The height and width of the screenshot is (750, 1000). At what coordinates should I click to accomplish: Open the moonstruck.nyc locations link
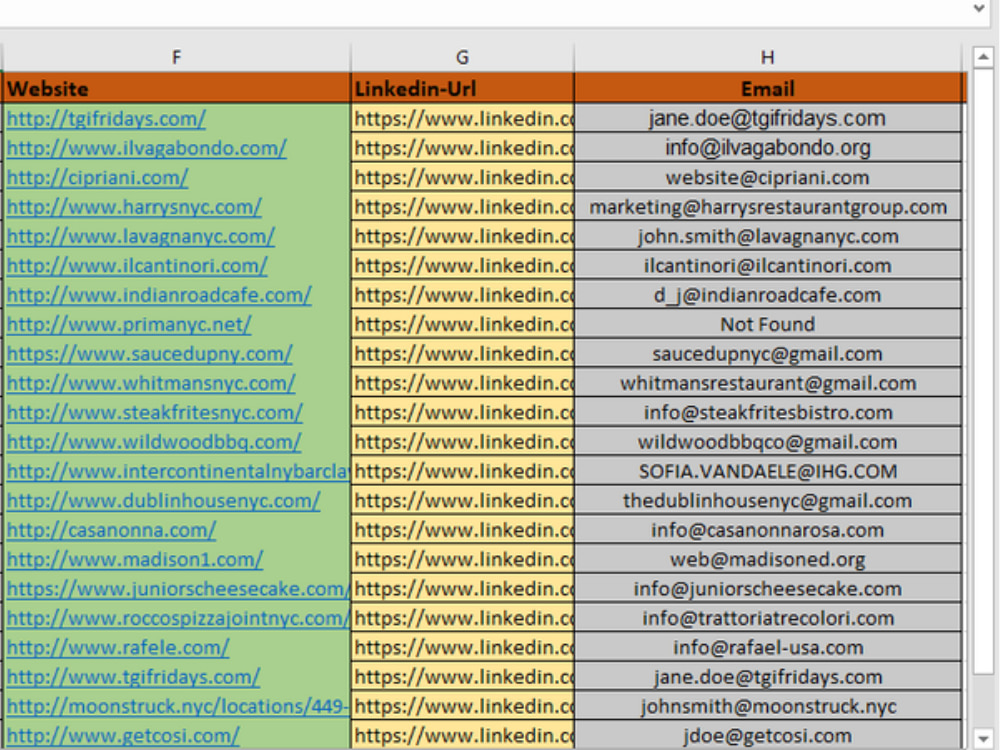click(x=178, y=705)
